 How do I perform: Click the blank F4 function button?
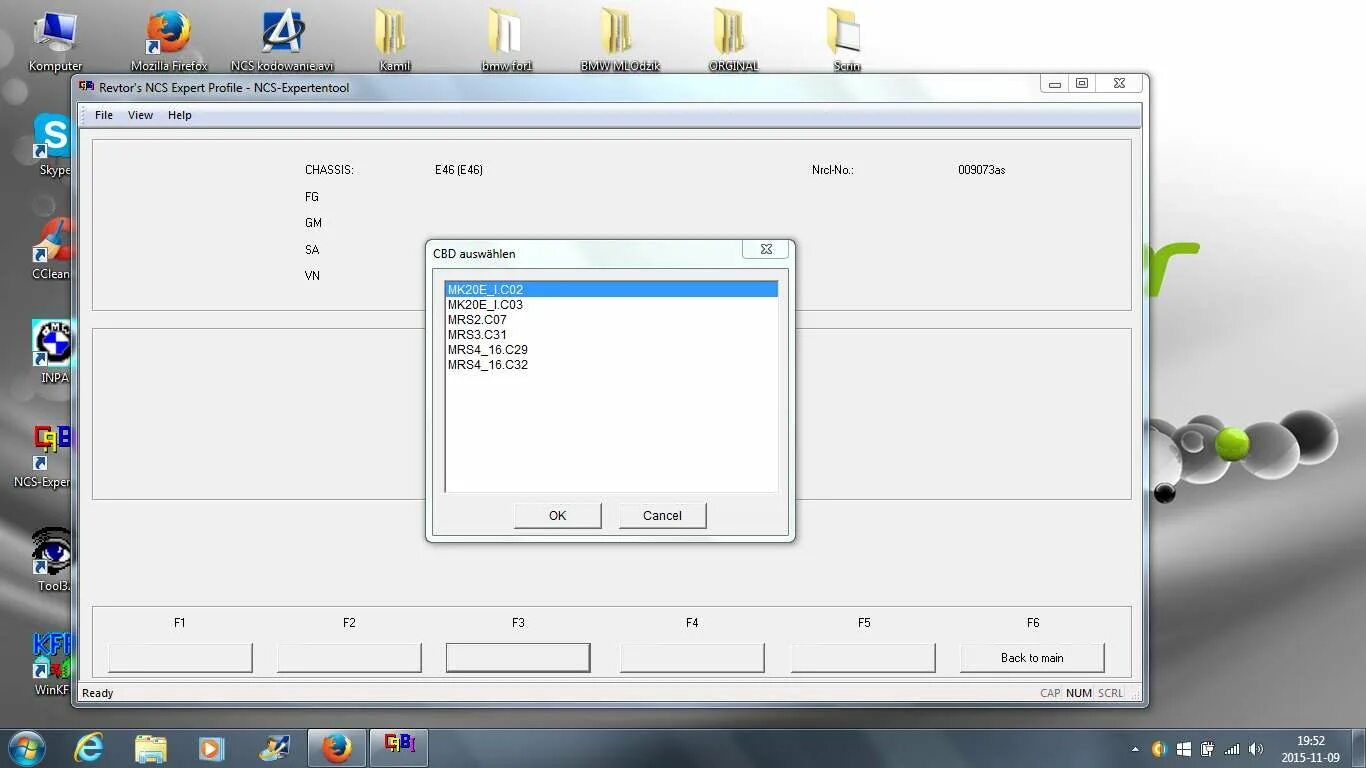coord(692,657)
